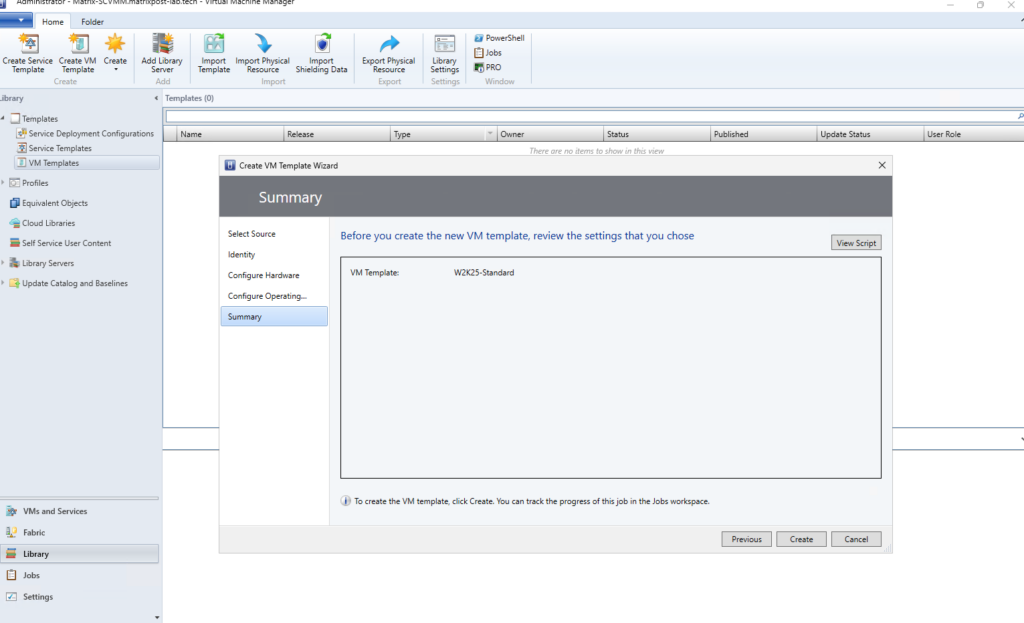Click the Library Servers node icon
The width and height of the screenshot is (1024, 623).
click(x=14, y=263)
